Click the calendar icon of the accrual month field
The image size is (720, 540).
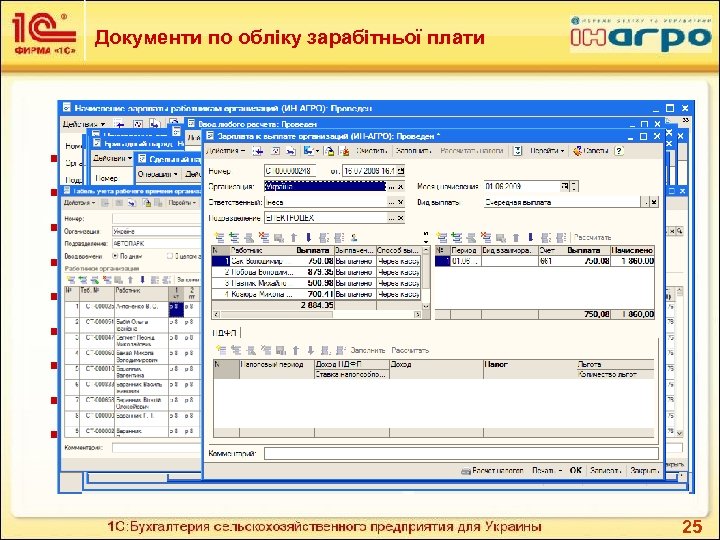coord(564,186)
